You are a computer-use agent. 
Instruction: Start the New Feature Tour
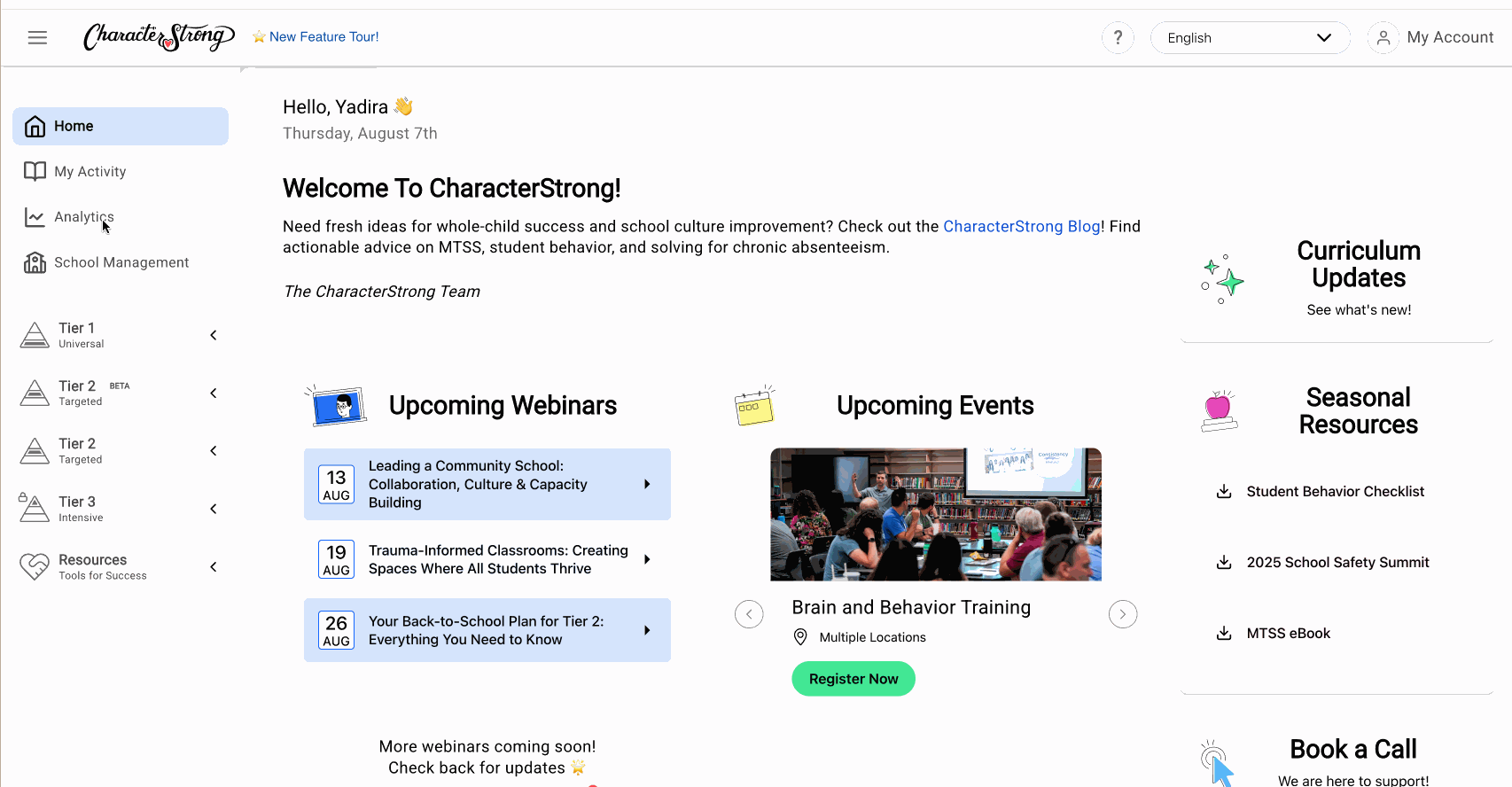click(323, 36)
